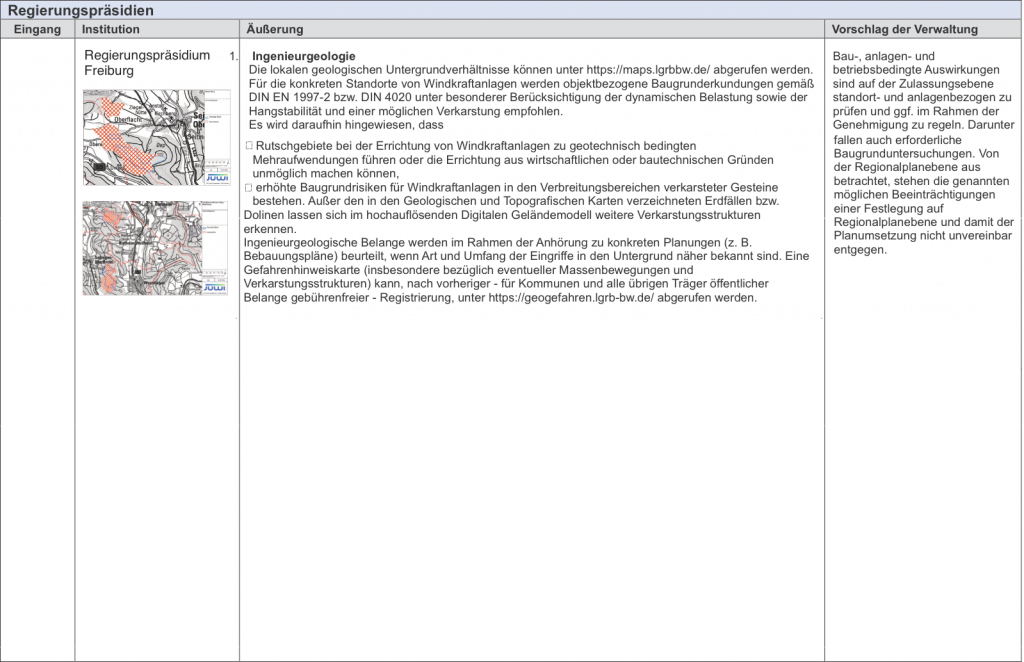Click the legend panel of the lower map
The width and height of the screenshot is (1024, 662).
(214, 230)
